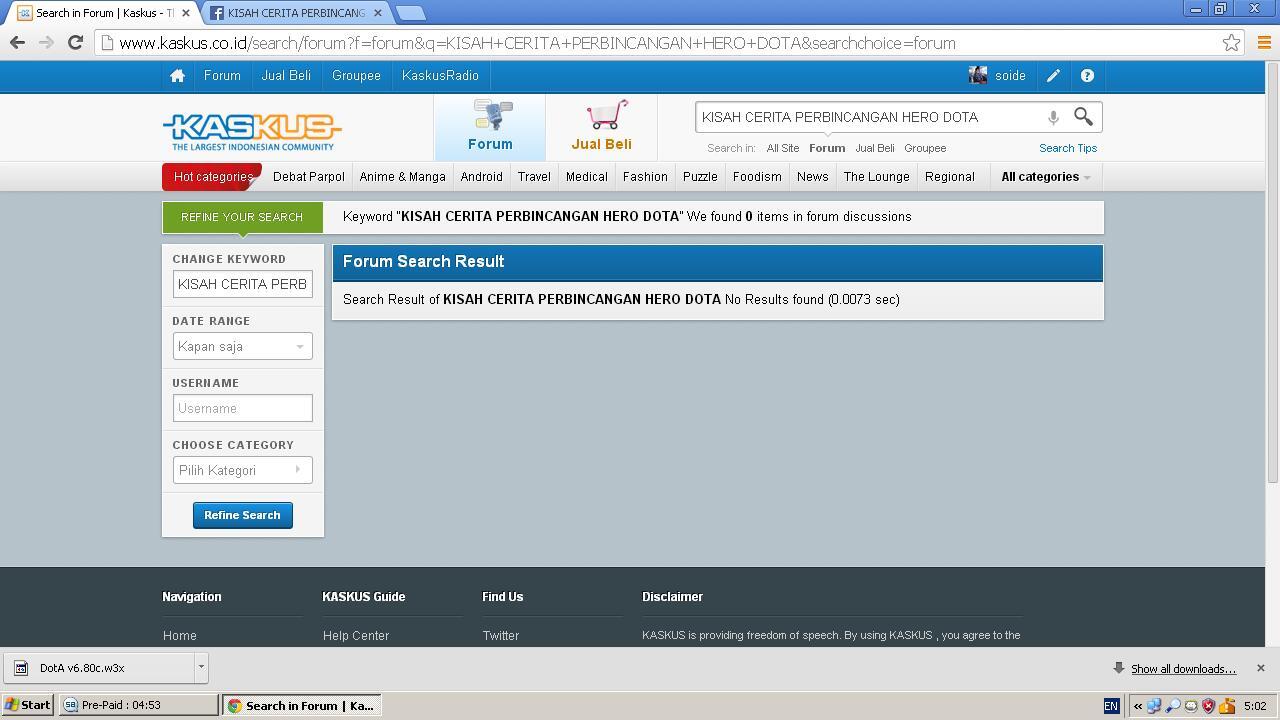Open the Kapan saja date range dropdown
Viewport: 1280px width, 720px height.
(x=242, y=346)
